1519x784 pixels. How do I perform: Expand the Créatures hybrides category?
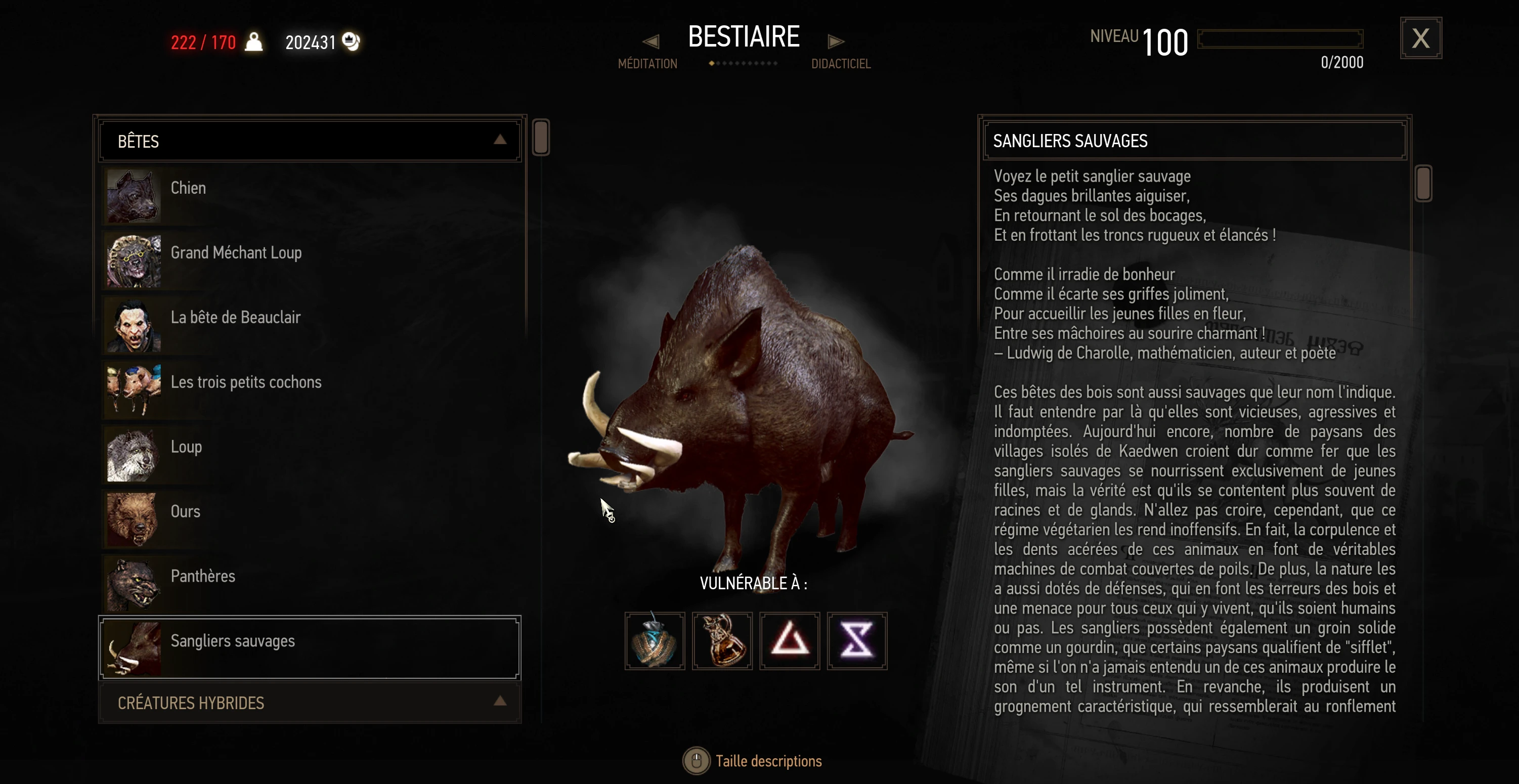310,703
